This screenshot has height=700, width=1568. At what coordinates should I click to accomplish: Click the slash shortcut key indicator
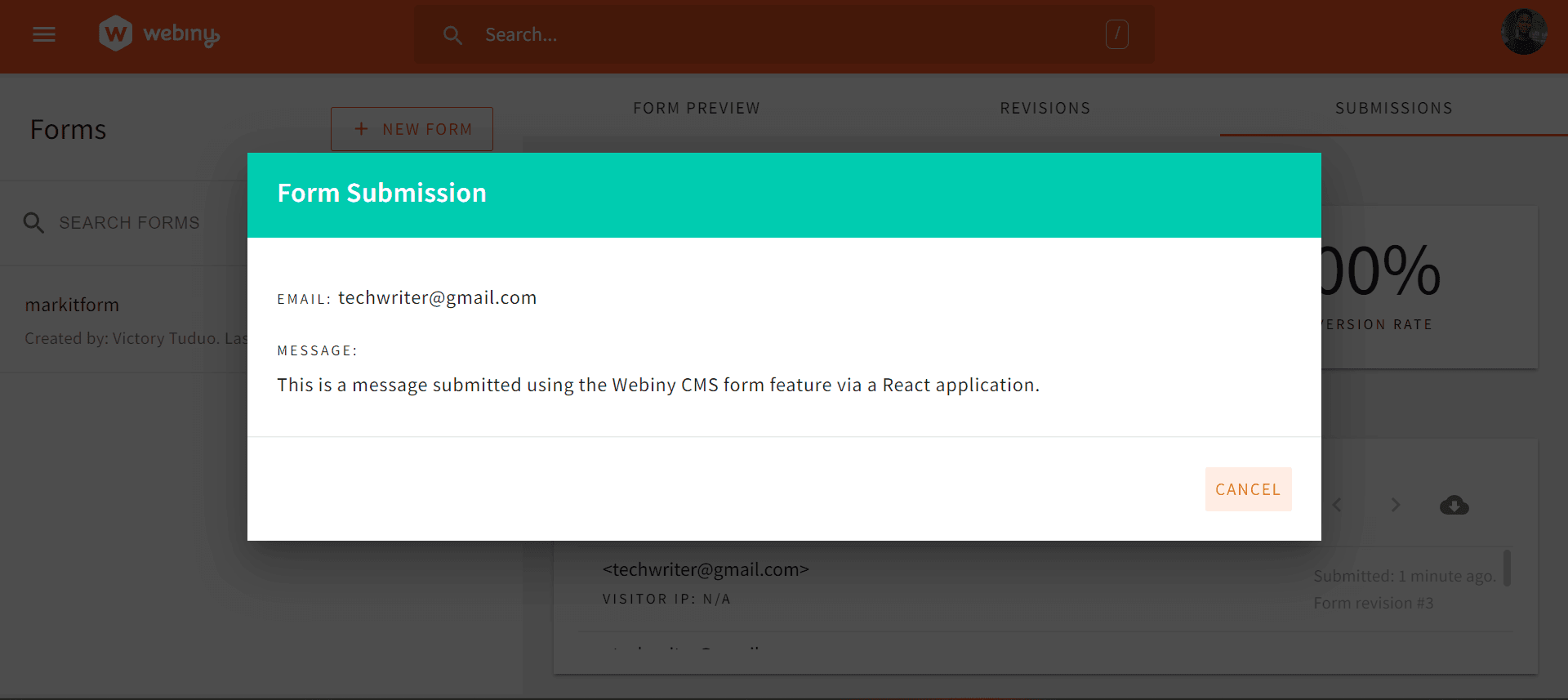click(x=1116, y=34)
